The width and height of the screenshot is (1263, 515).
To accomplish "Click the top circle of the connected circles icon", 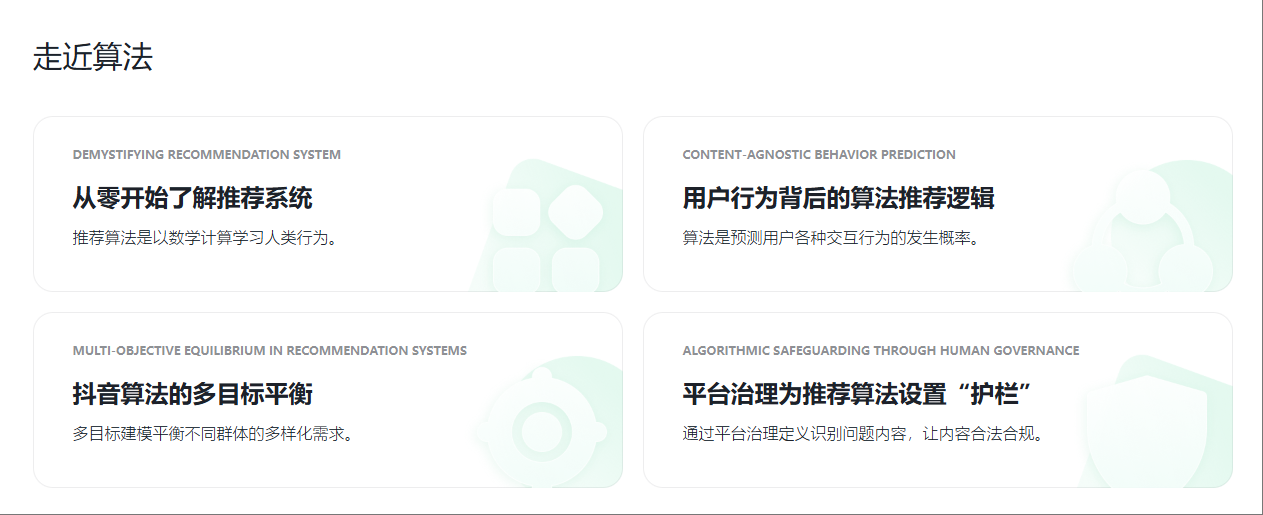I will tap(1141, 195).
